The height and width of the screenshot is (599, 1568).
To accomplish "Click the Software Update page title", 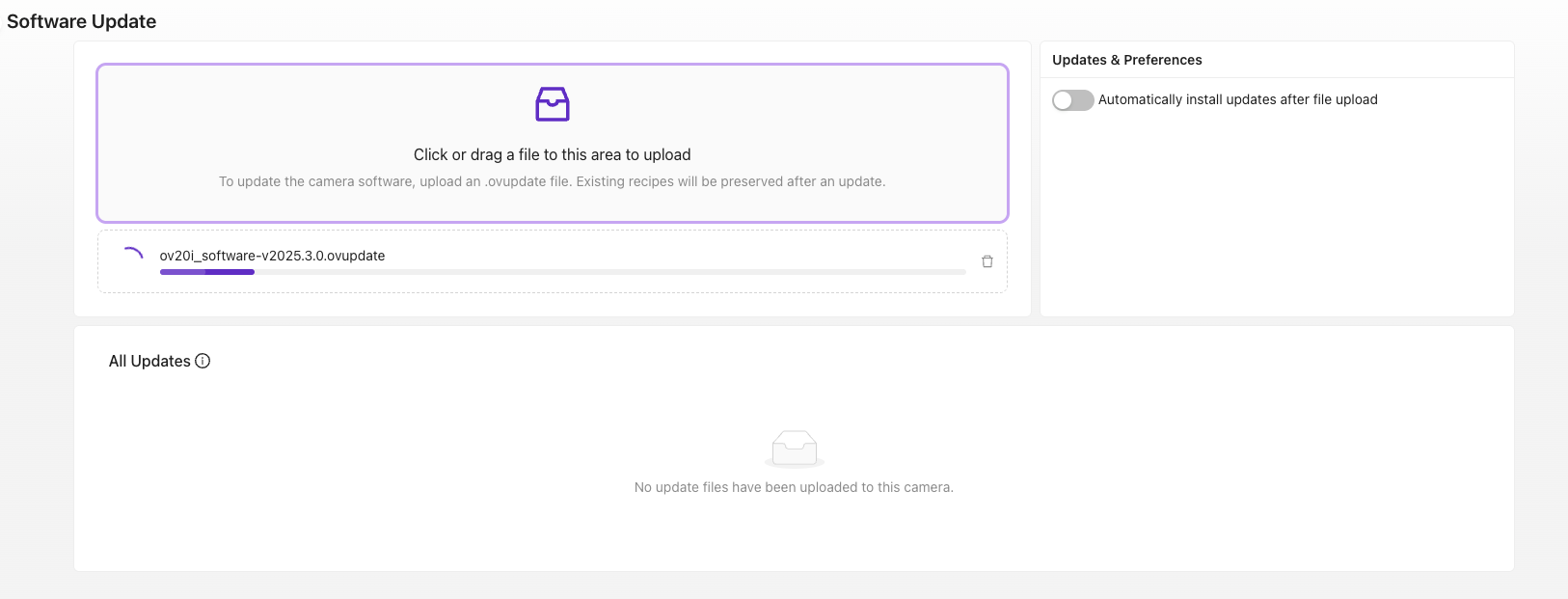I will pyautogui.click(x=81, y=21).
